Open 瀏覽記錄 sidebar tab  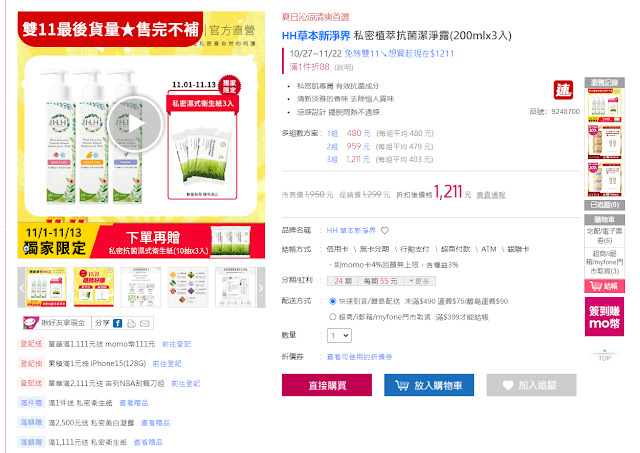tap(604, 82)
